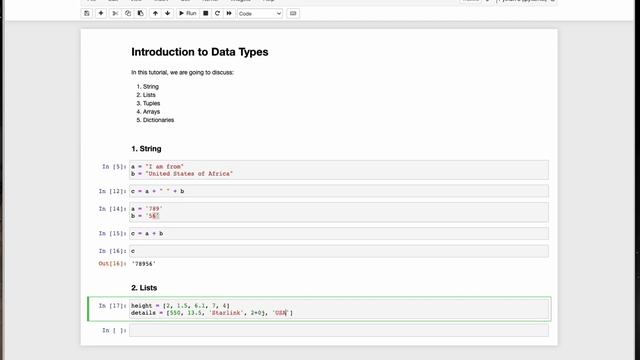This screenshot has height=360, width=640.
Task: Click the Out[16] result '78956'
Action: point(144,264)
